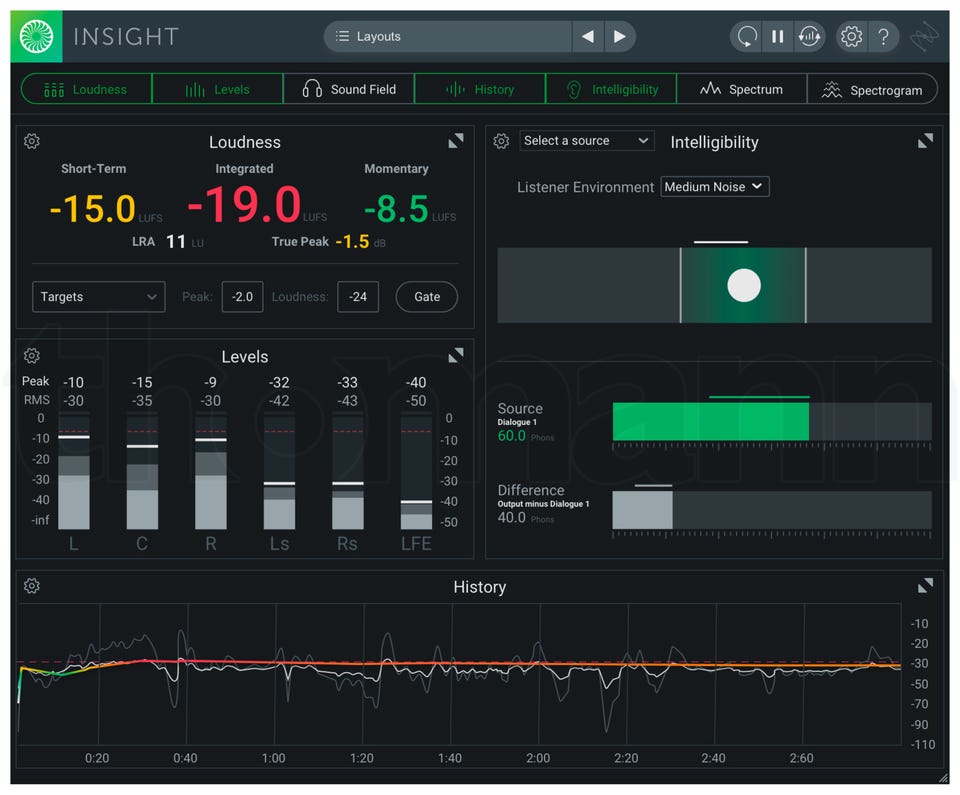
Task: Click the iZotope Insight logo icon
Action: pos(36,37)
